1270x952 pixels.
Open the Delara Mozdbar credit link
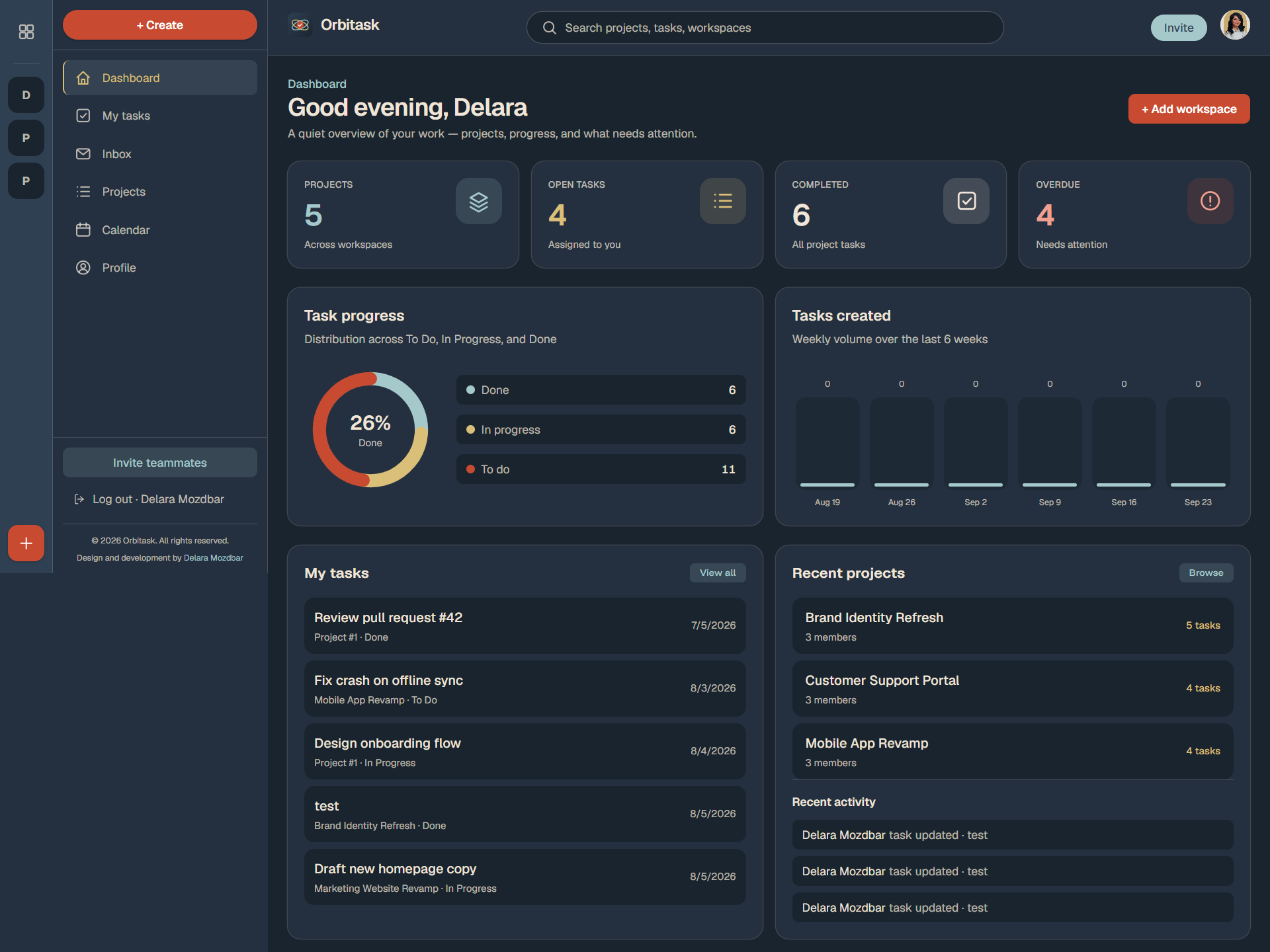(213, 558)
